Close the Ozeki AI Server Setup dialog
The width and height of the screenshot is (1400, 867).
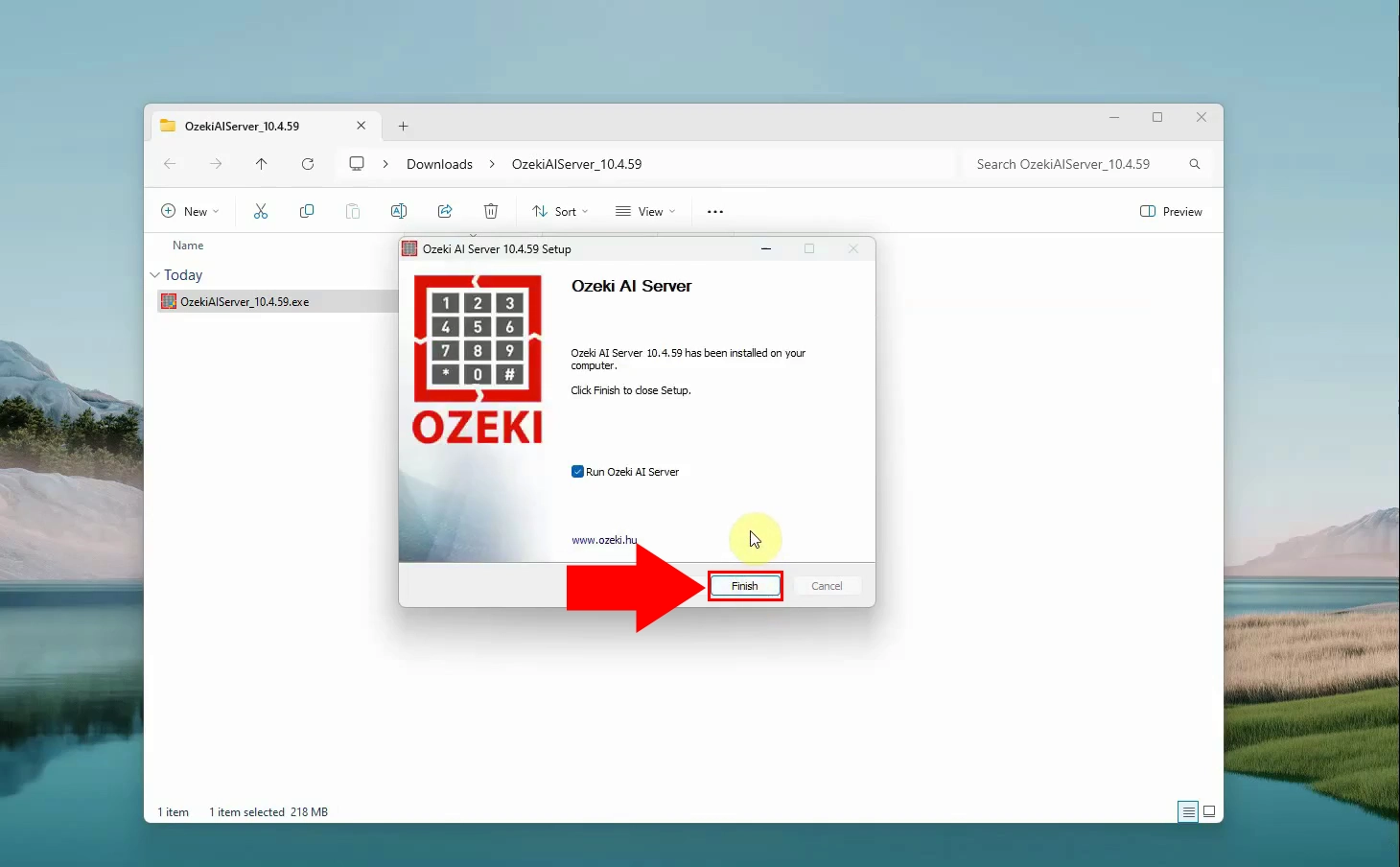click(x=853, y=248)
